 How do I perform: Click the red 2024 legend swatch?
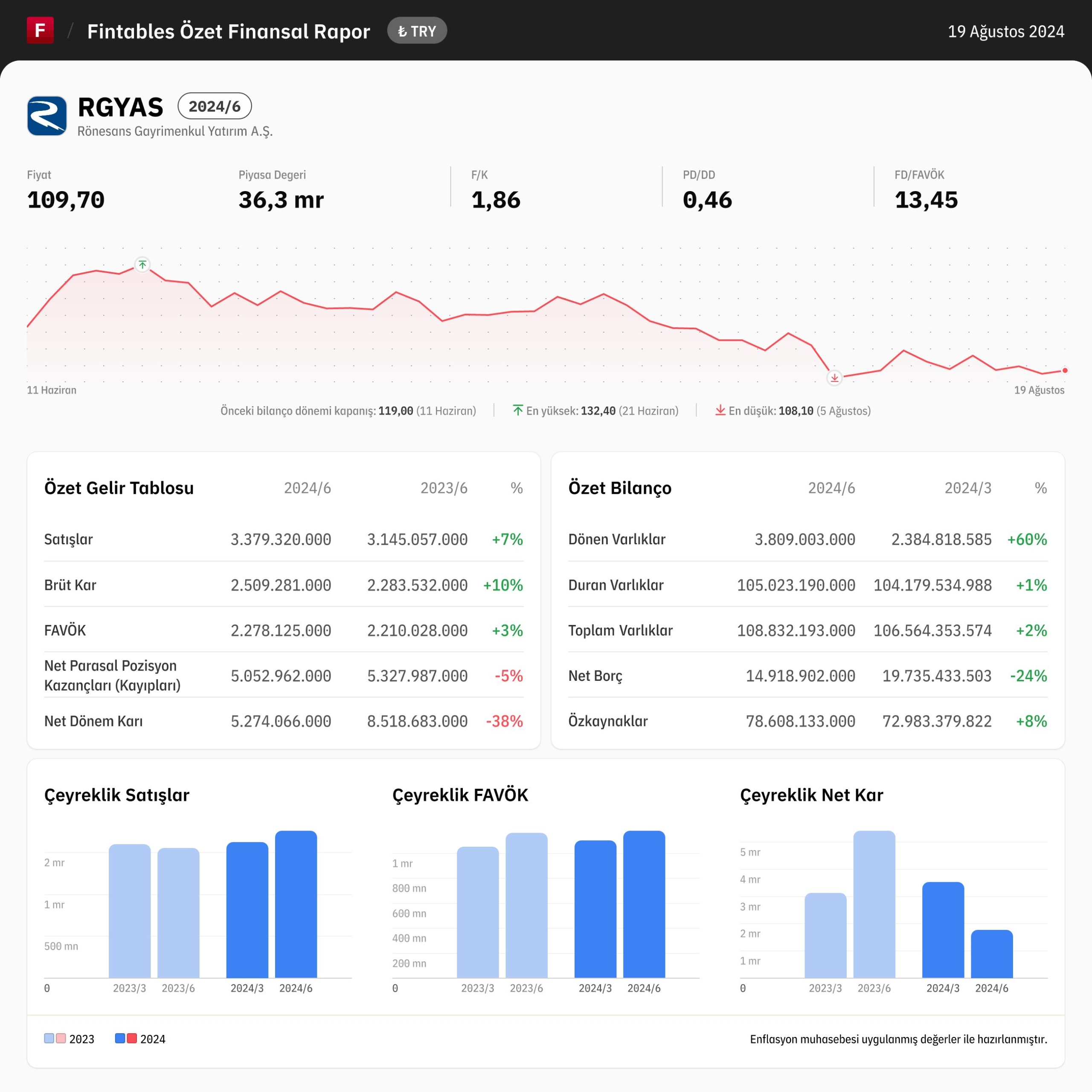pyautogui.click(x=132, y=1038)
